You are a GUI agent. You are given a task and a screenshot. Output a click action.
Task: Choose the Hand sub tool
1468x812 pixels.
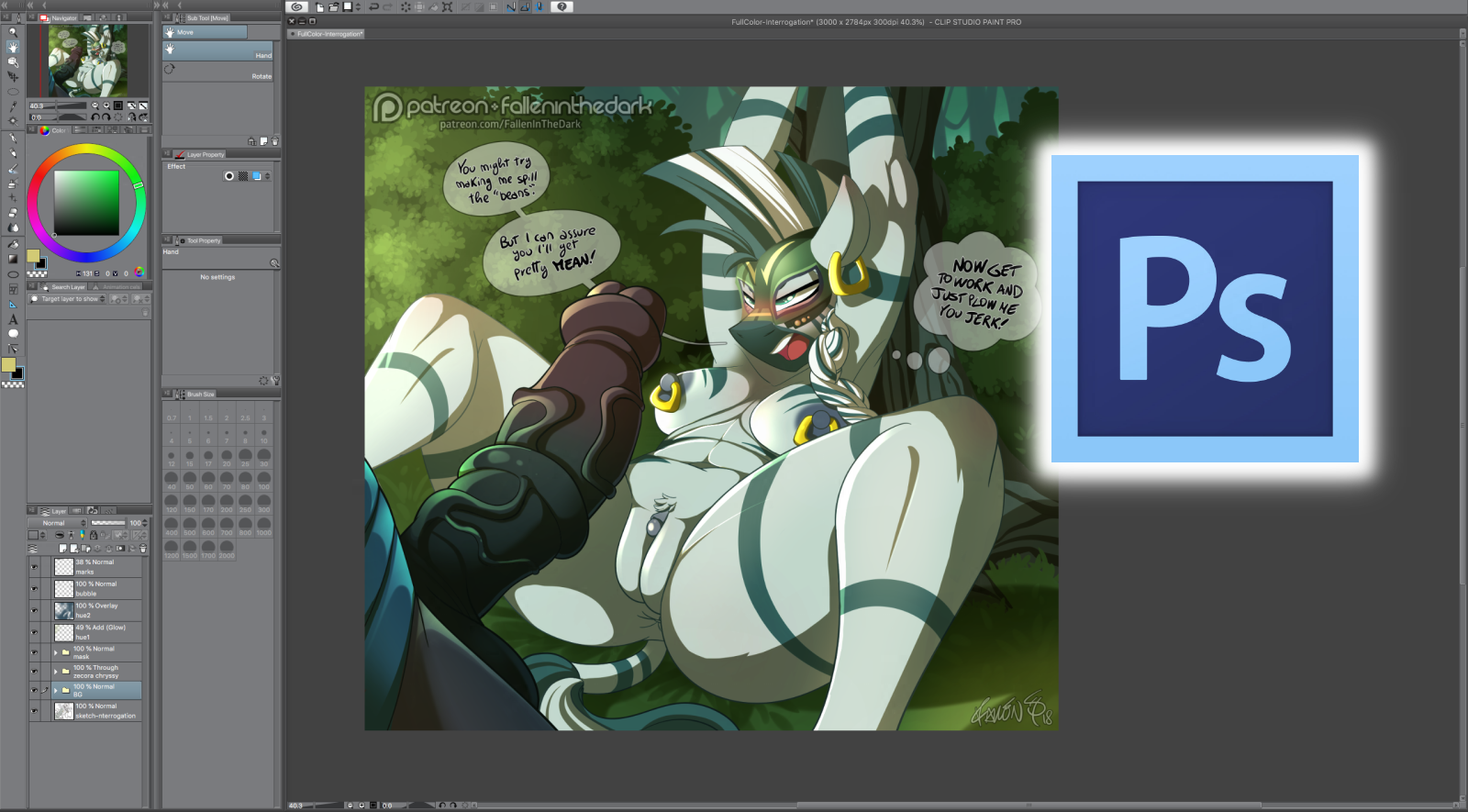tap(218, 52)
